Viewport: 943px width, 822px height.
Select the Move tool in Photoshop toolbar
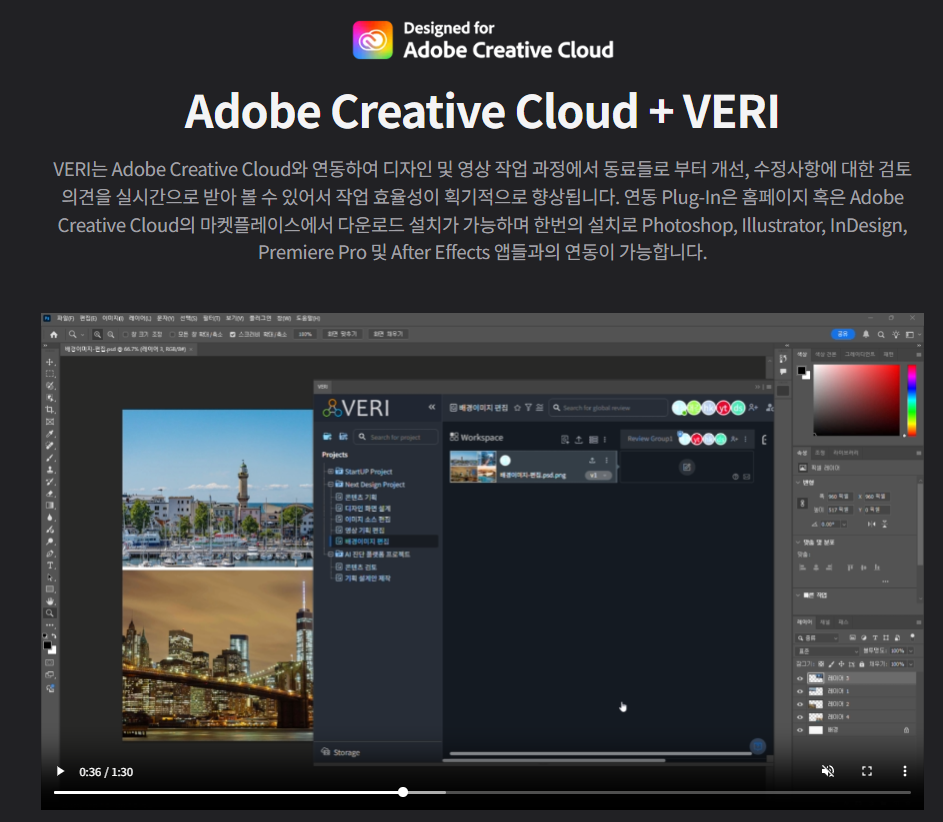[x=50, y=362]
